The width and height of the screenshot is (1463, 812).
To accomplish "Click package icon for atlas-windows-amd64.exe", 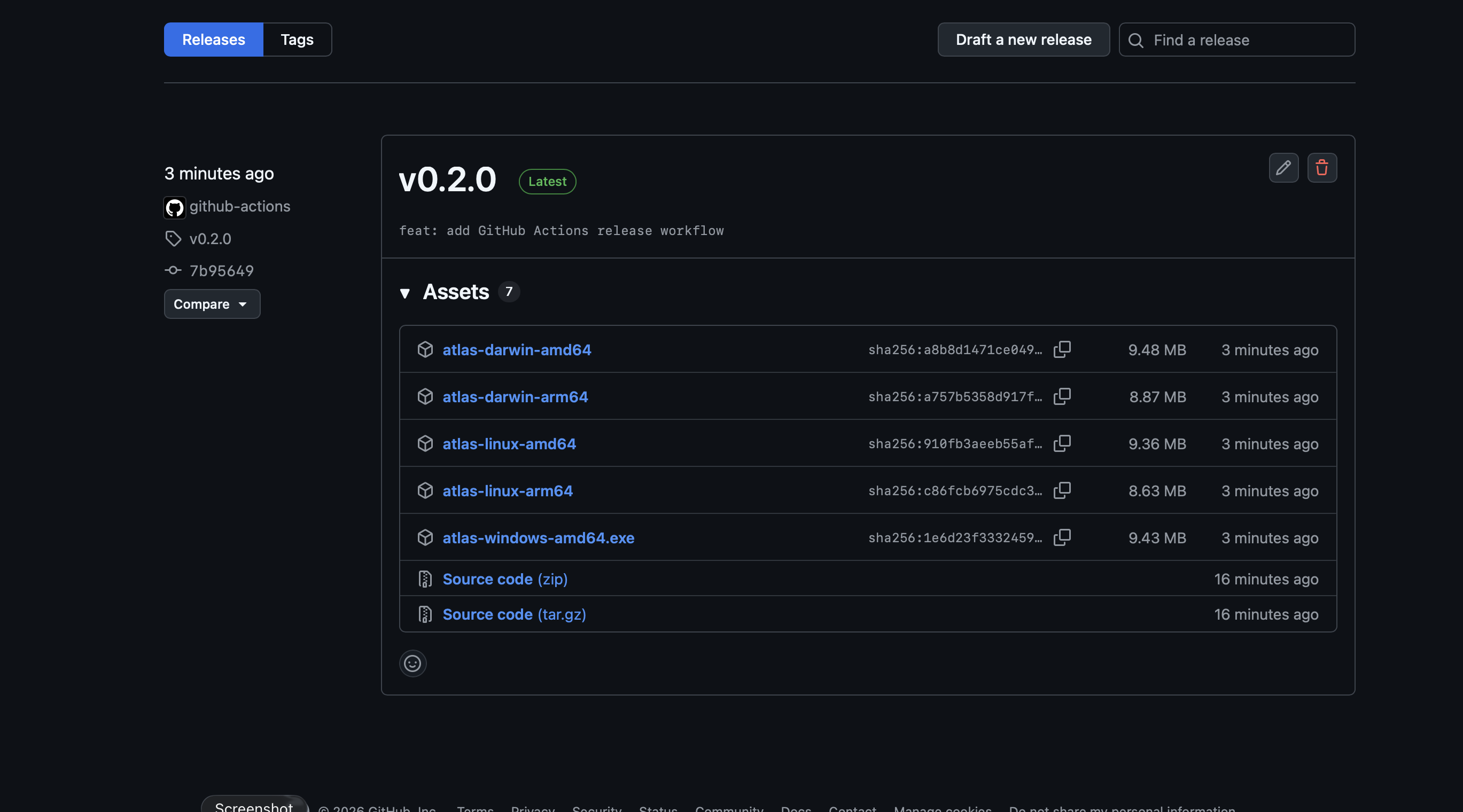I will [425, 538].
